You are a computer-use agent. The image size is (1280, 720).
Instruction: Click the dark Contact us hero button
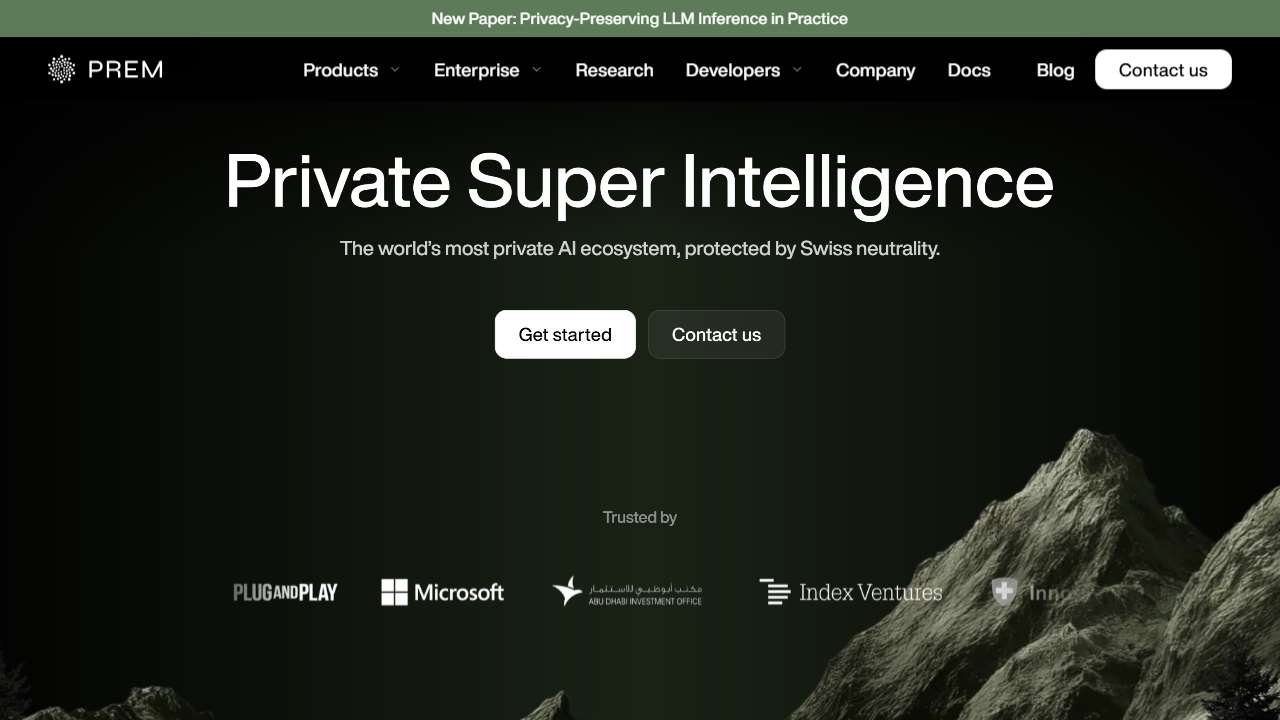(x=716, y=334)
